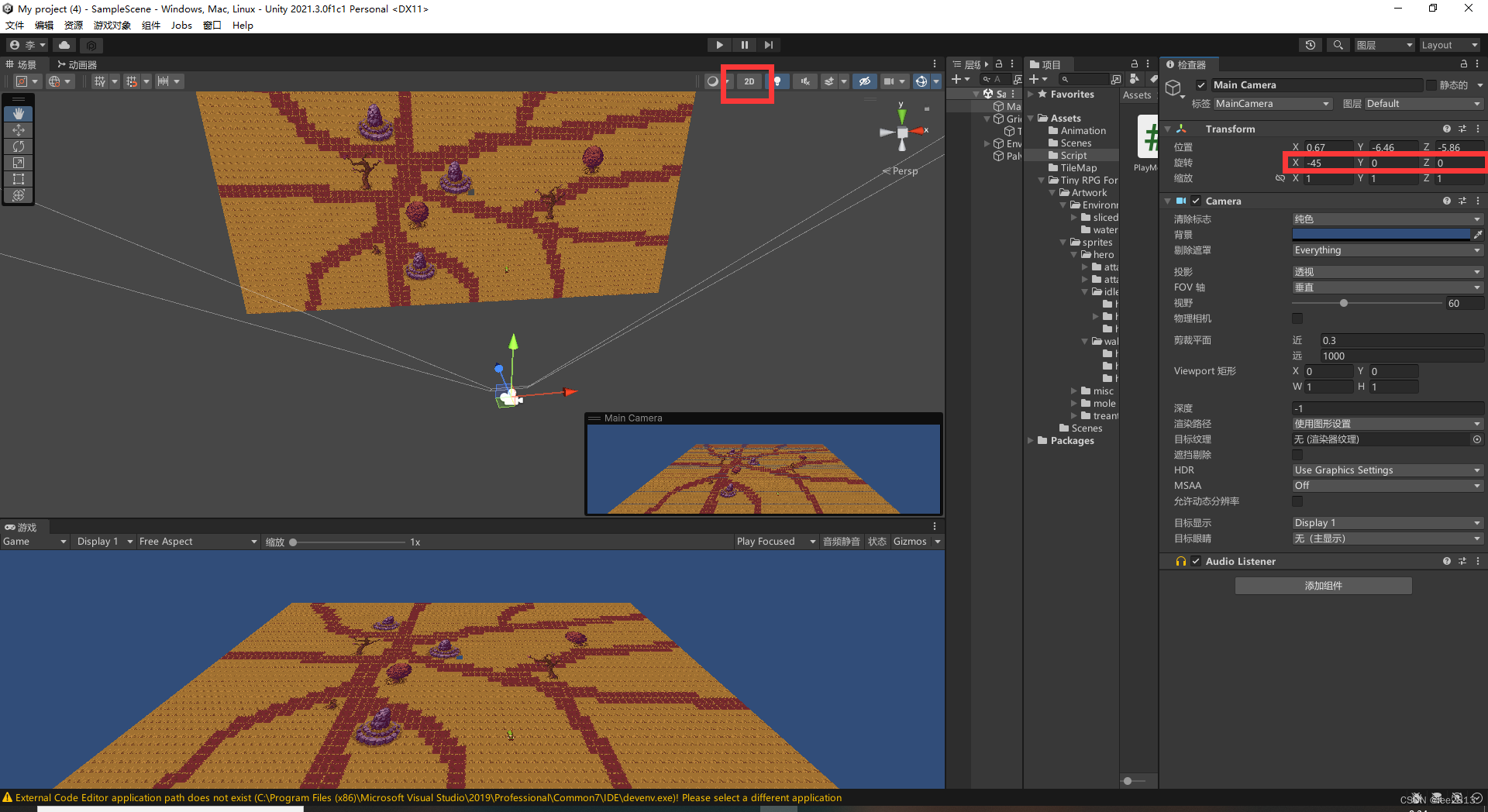Click the 状态 stats button
This screenshot has height=812, width=1488.
click(x=877, y=542)
